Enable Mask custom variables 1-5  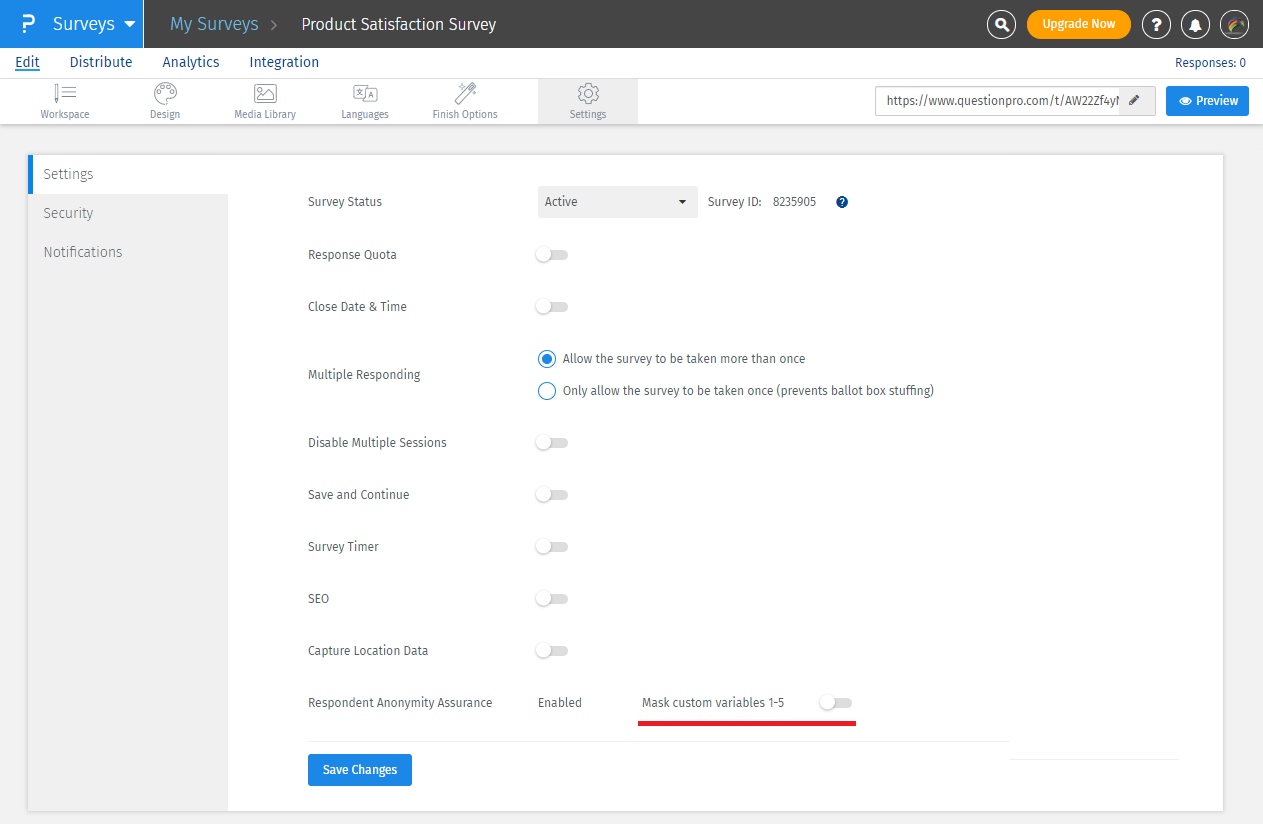tap(835, 702)
